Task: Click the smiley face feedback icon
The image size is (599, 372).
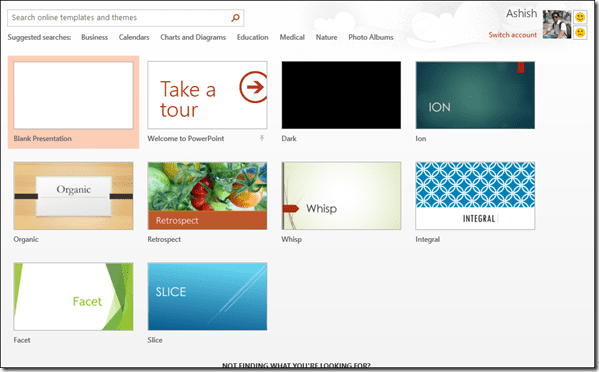Action: click(x=580, y=17)
